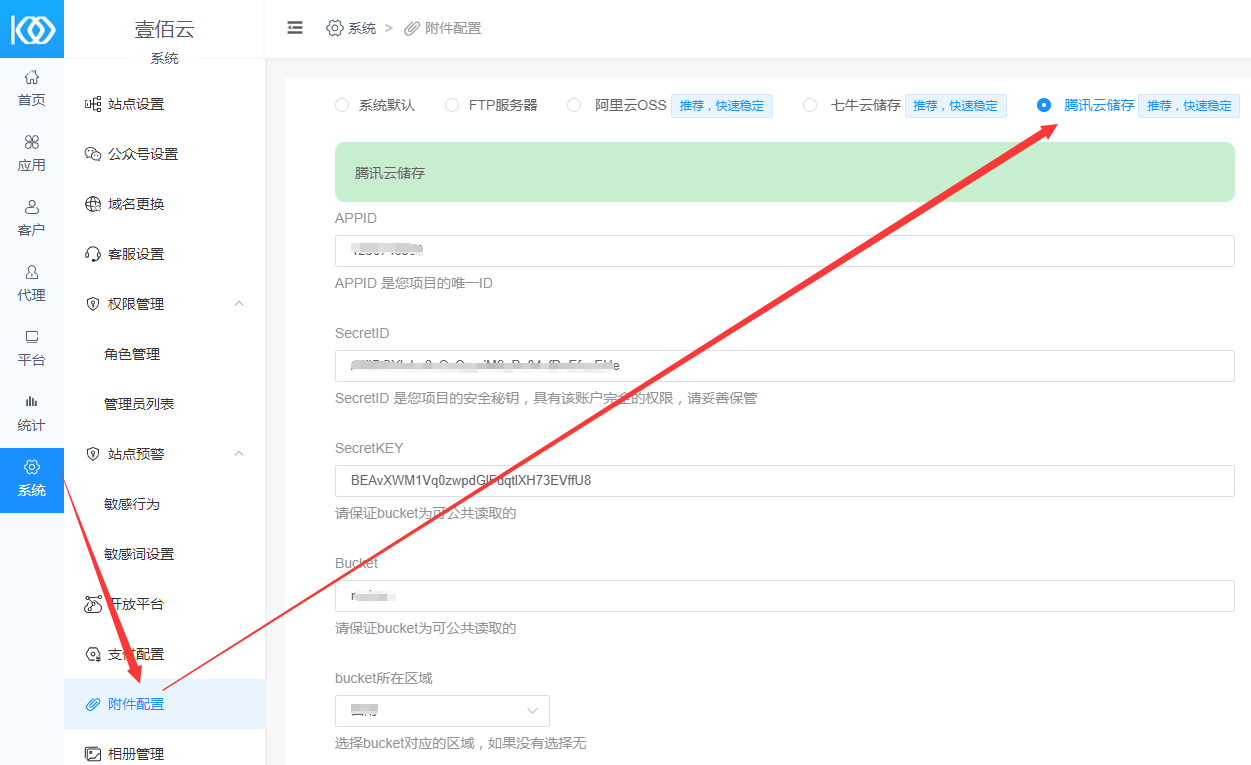The image size is (1251, 765).
Task: Open the 应用 apps icon
Action: (x=32, y=142)
